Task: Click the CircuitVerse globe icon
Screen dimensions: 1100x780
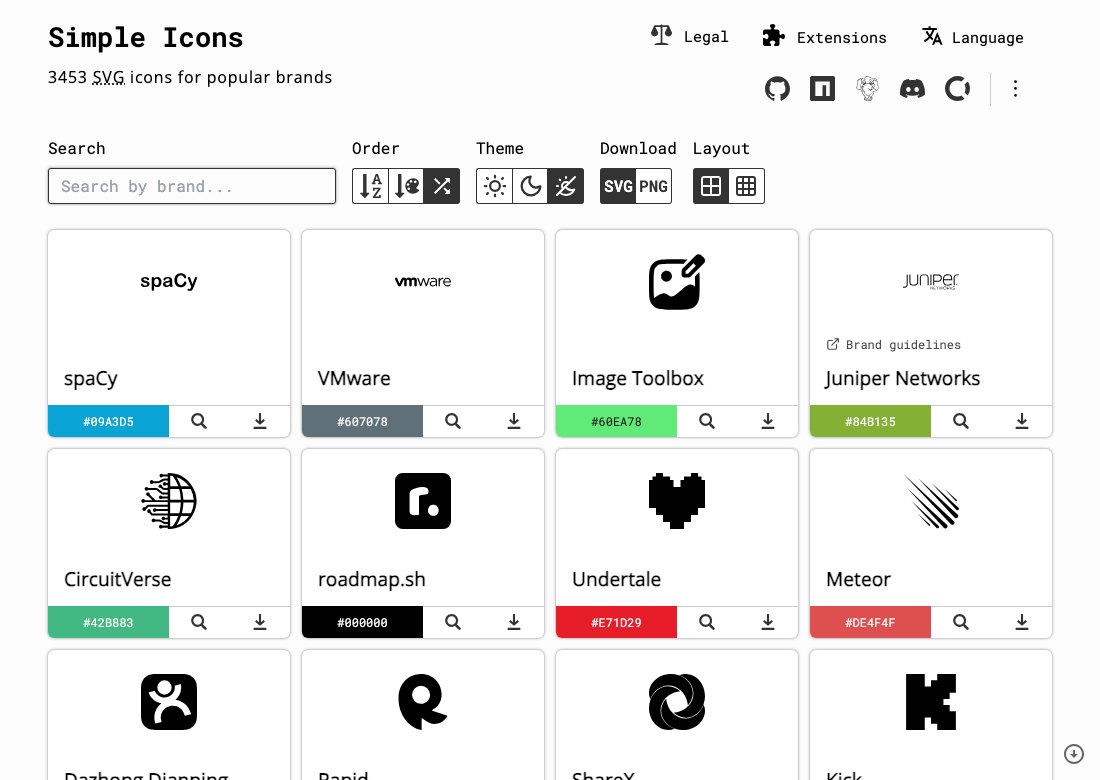Action: point(169,501)
